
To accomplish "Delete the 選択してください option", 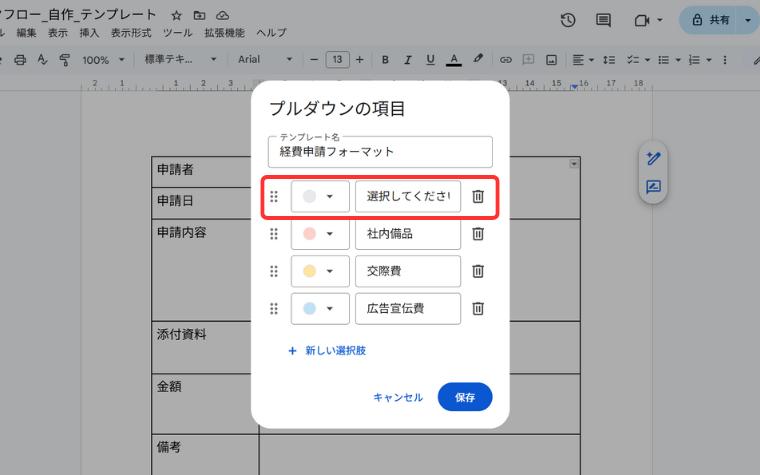I will point(478,196).
